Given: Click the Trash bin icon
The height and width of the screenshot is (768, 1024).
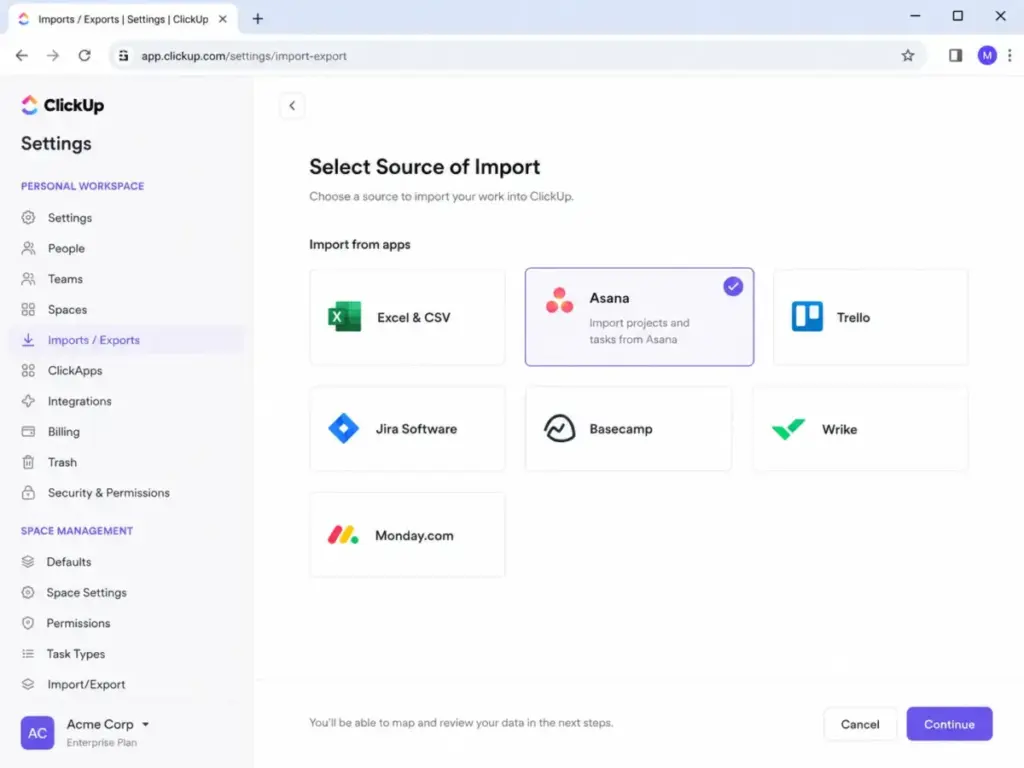Looking at the screenshot, I should click(28, 462).
